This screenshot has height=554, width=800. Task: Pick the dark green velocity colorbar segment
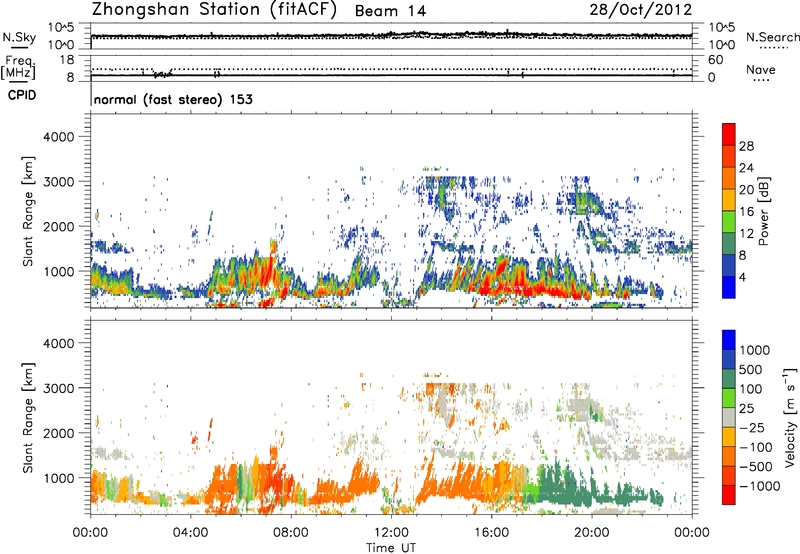[x=729, y=379]
